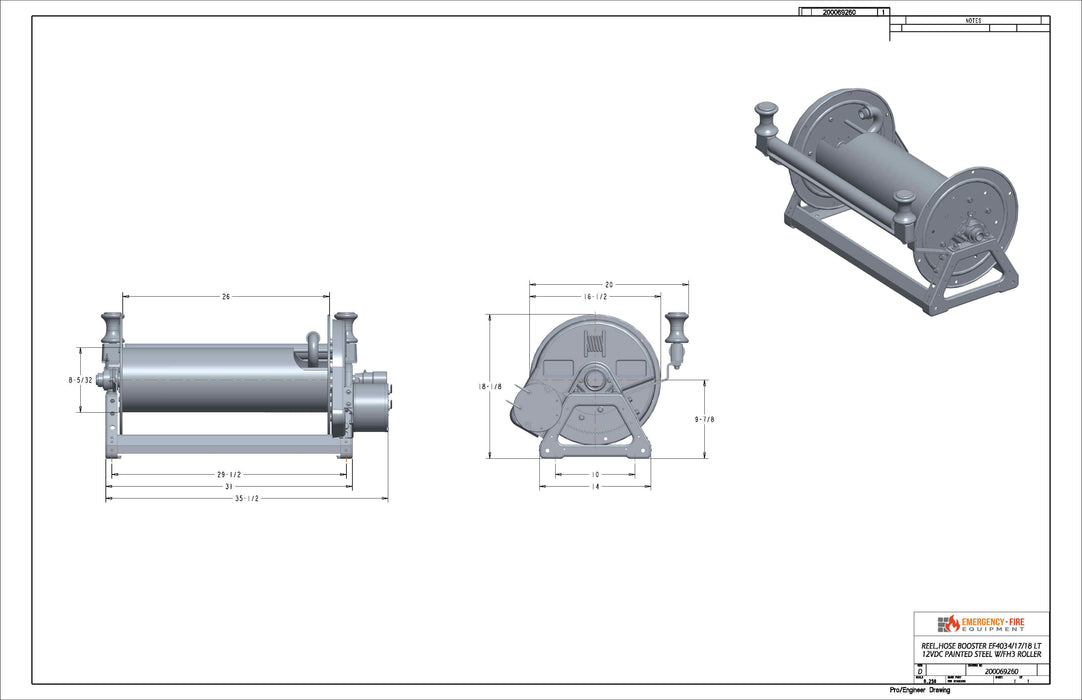Select the 200069260 number in the top strip
Viewport: 1082px width, 700px height.
840,13
